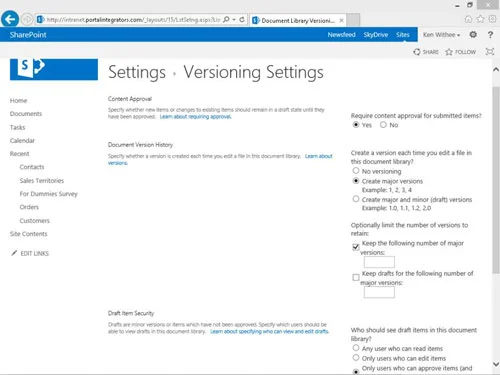
Task: Open the Newsfeed link
Action: click(x=341, y=35)
